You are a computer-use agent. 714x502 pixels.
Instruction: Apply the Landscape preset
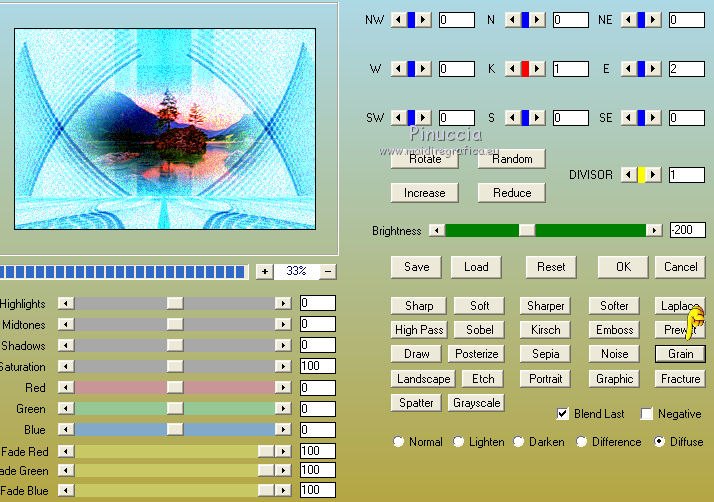(x=423, y=379)
